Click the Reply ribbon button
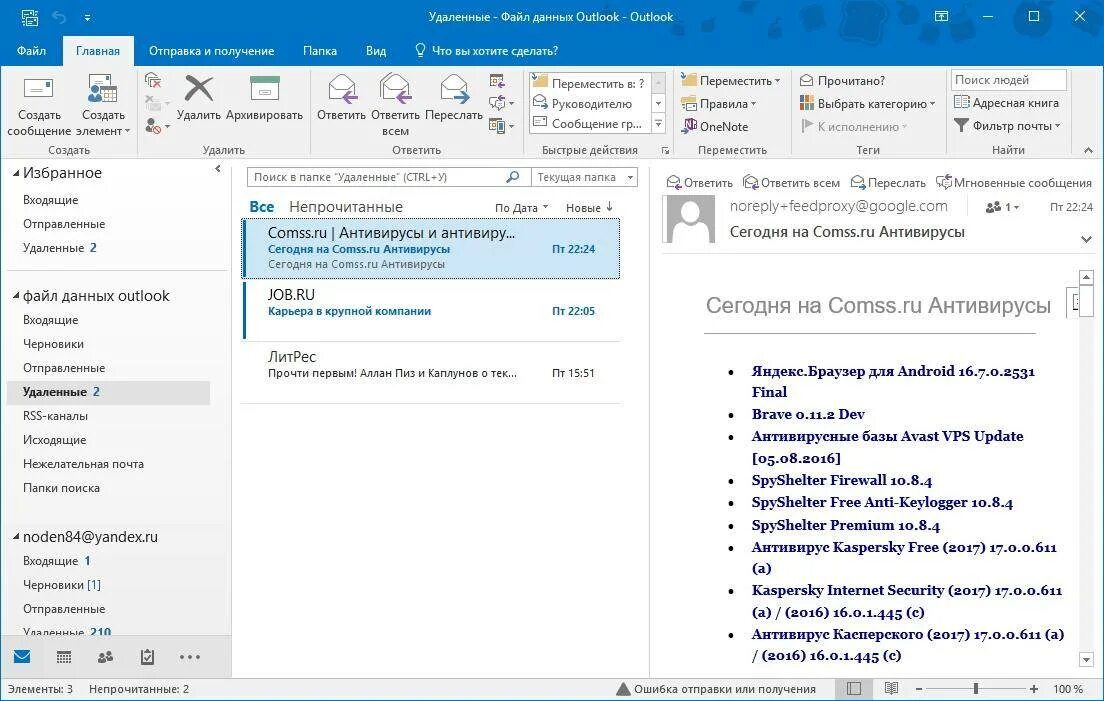This screenshot has width=1104, height=701. point(341,97)
